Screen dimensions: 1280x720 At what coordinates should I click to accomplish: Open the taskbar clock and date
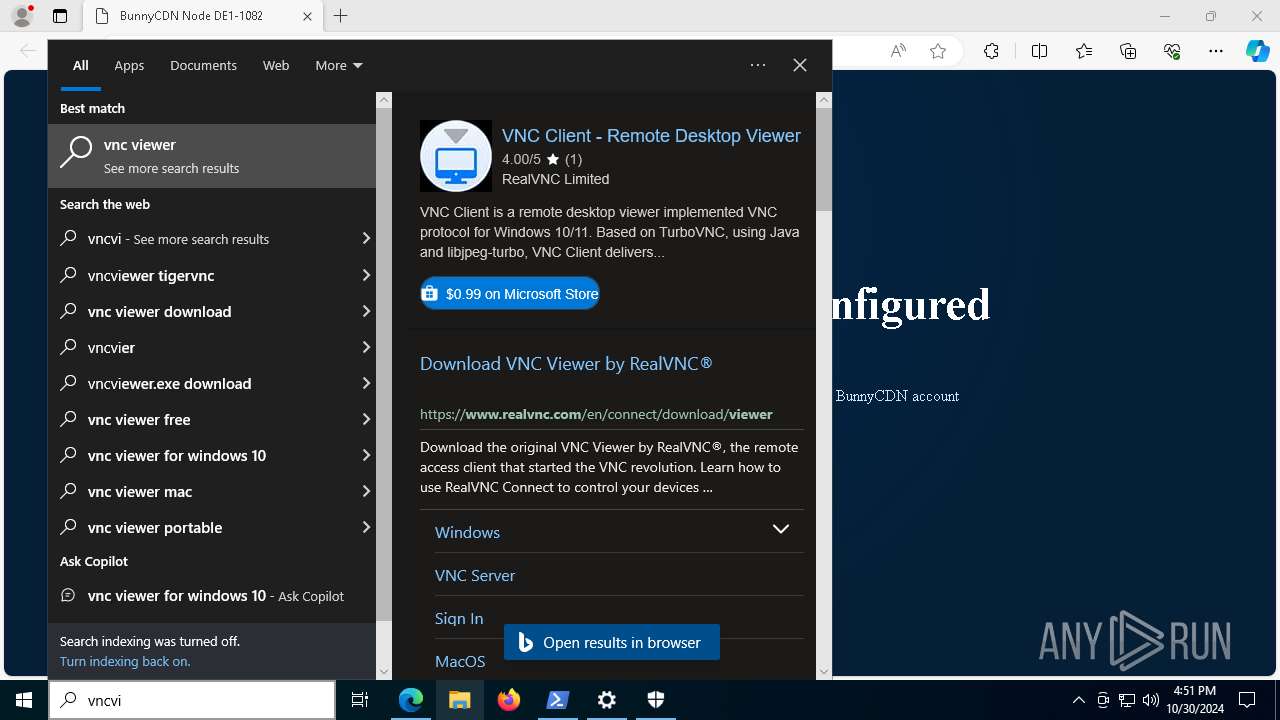(1195, 700)
